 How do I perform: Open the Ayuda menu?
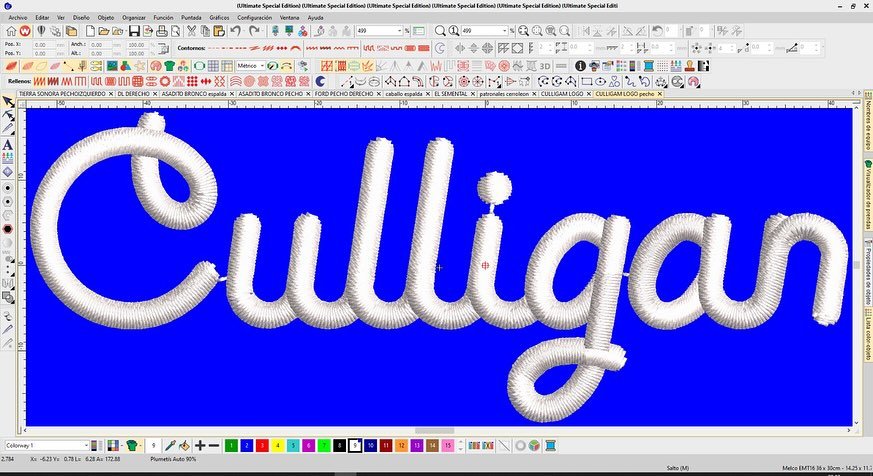click(x=315, y=18)
